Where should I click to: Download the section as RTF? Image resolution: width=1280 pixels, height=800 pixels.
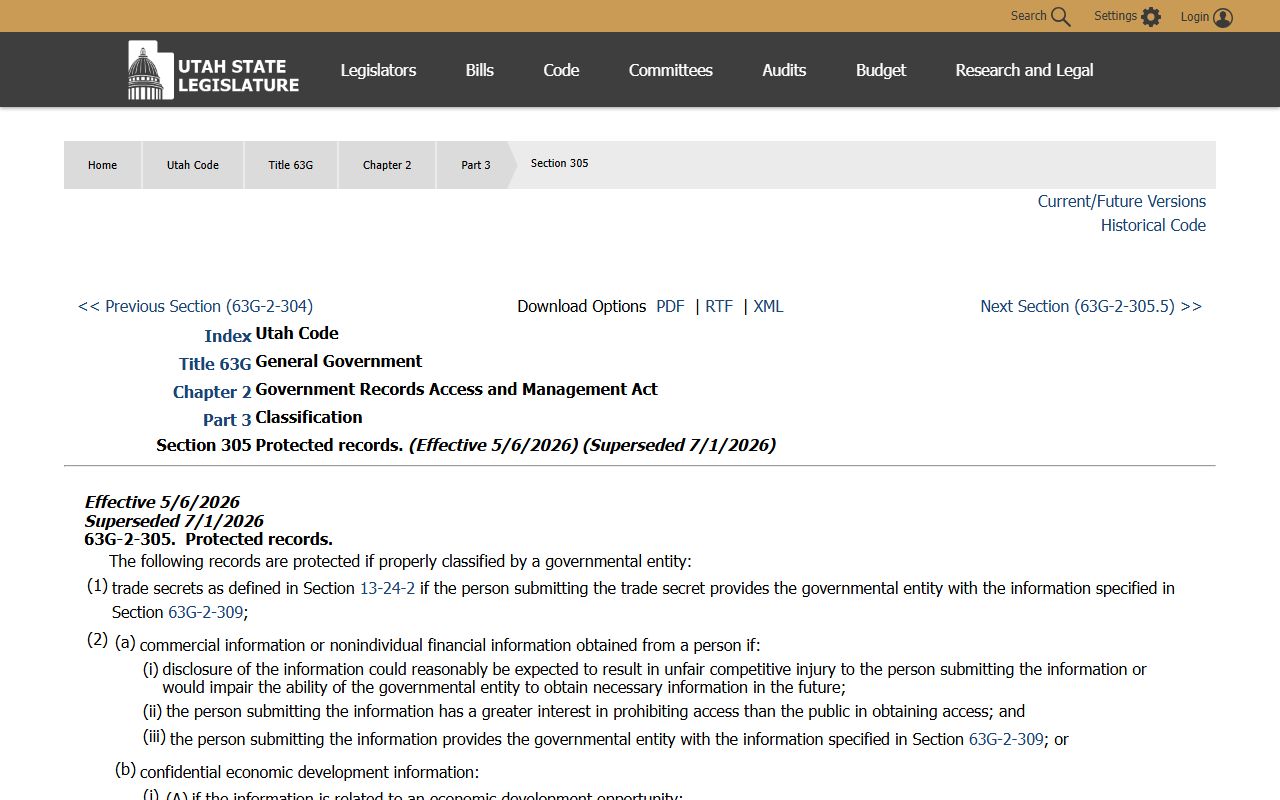[x=719, y=306]
